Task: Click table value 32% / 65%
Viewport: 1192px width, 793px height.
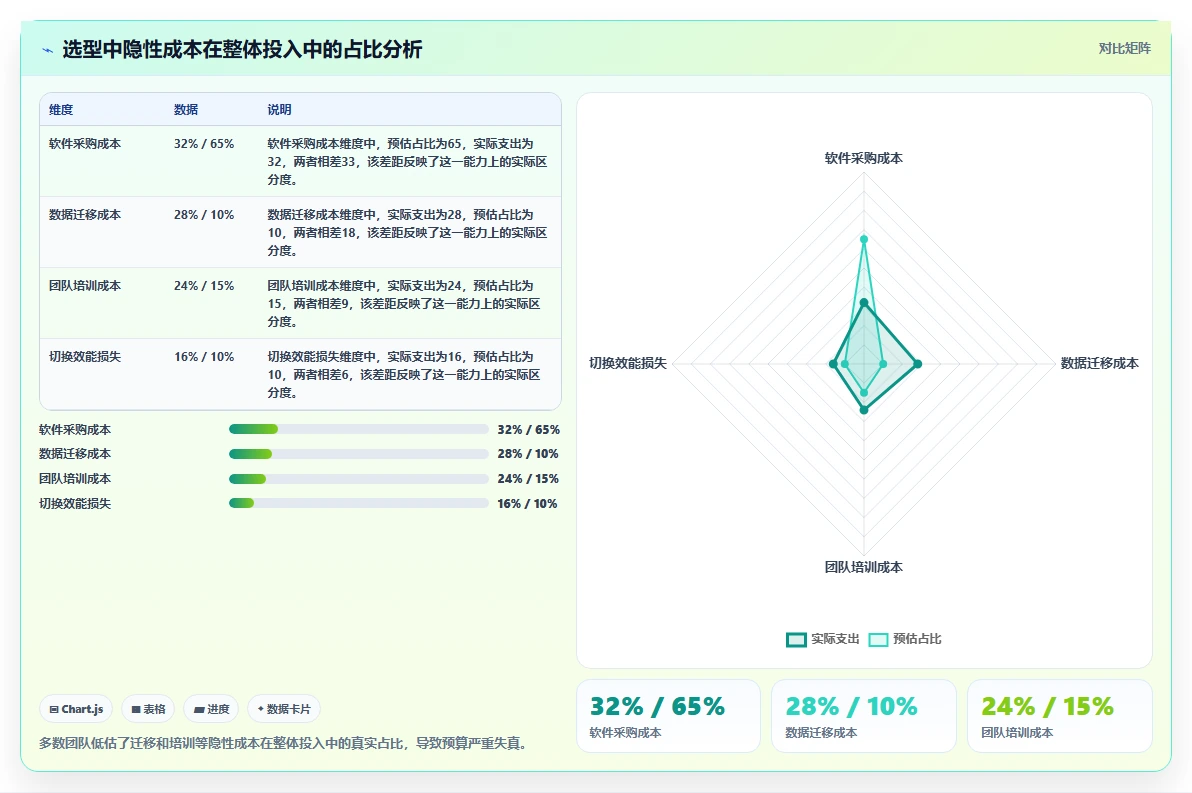Action: [204, 144]
